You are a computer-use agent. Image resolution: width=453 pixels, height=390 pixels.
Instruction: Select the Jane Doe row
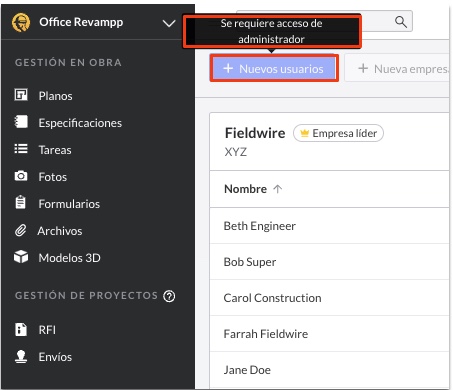(x=329, y=370)
